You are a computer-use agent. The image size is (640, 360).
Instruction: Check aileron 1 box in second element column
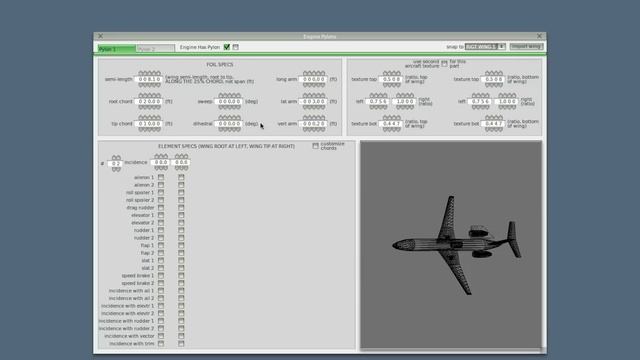click(x=181, y=177)
